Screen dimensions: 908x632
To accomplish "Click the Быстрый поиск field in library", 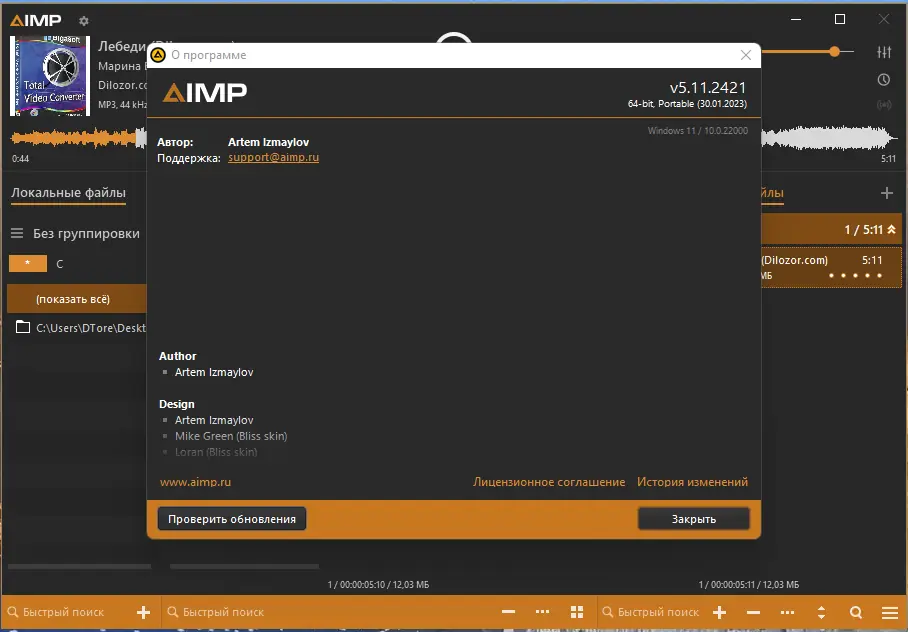I will [64, 612].
